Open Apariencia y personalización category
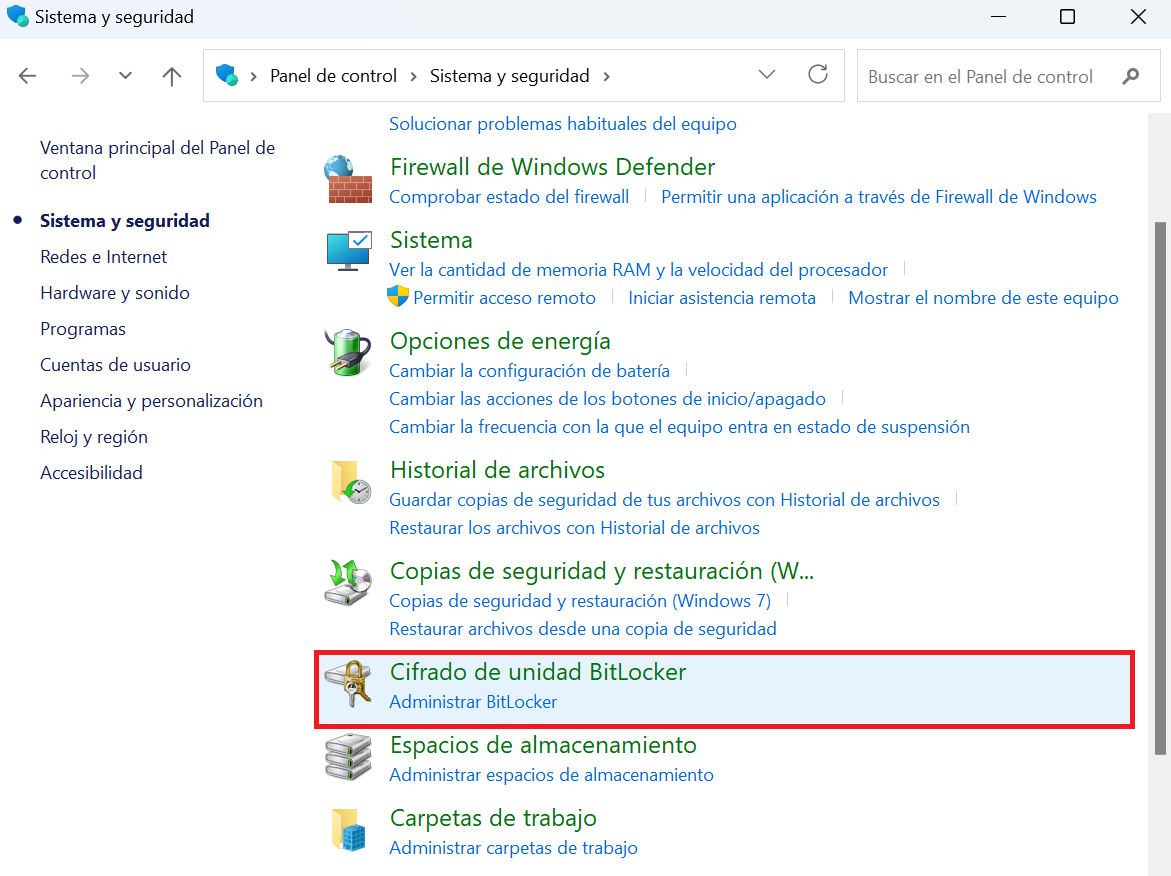 (151, 400)
